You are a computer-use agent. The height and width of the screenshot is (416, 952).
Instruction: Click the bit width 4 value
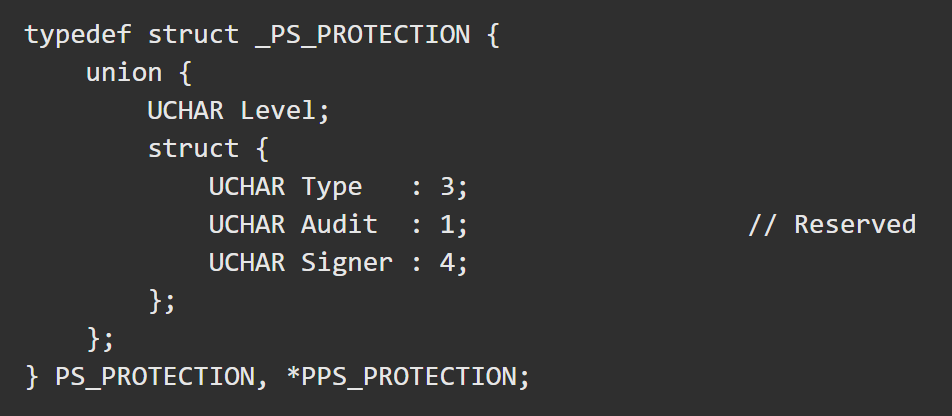pyautogui.click(x=447, y=263)
